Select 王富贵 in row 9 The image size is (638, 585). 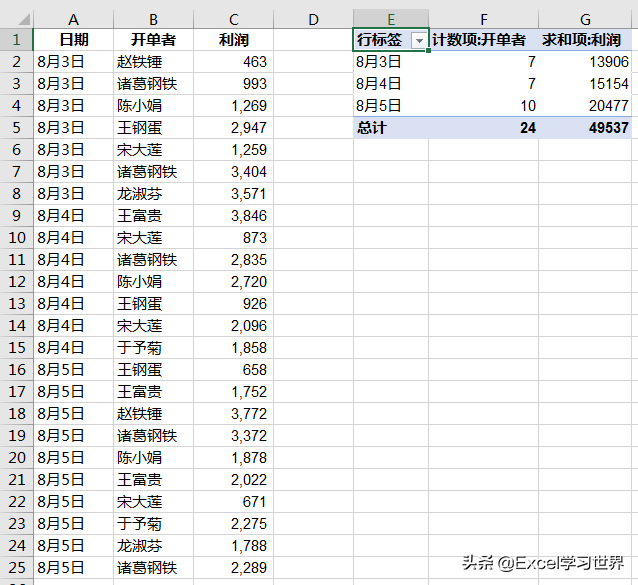point(153,216)
